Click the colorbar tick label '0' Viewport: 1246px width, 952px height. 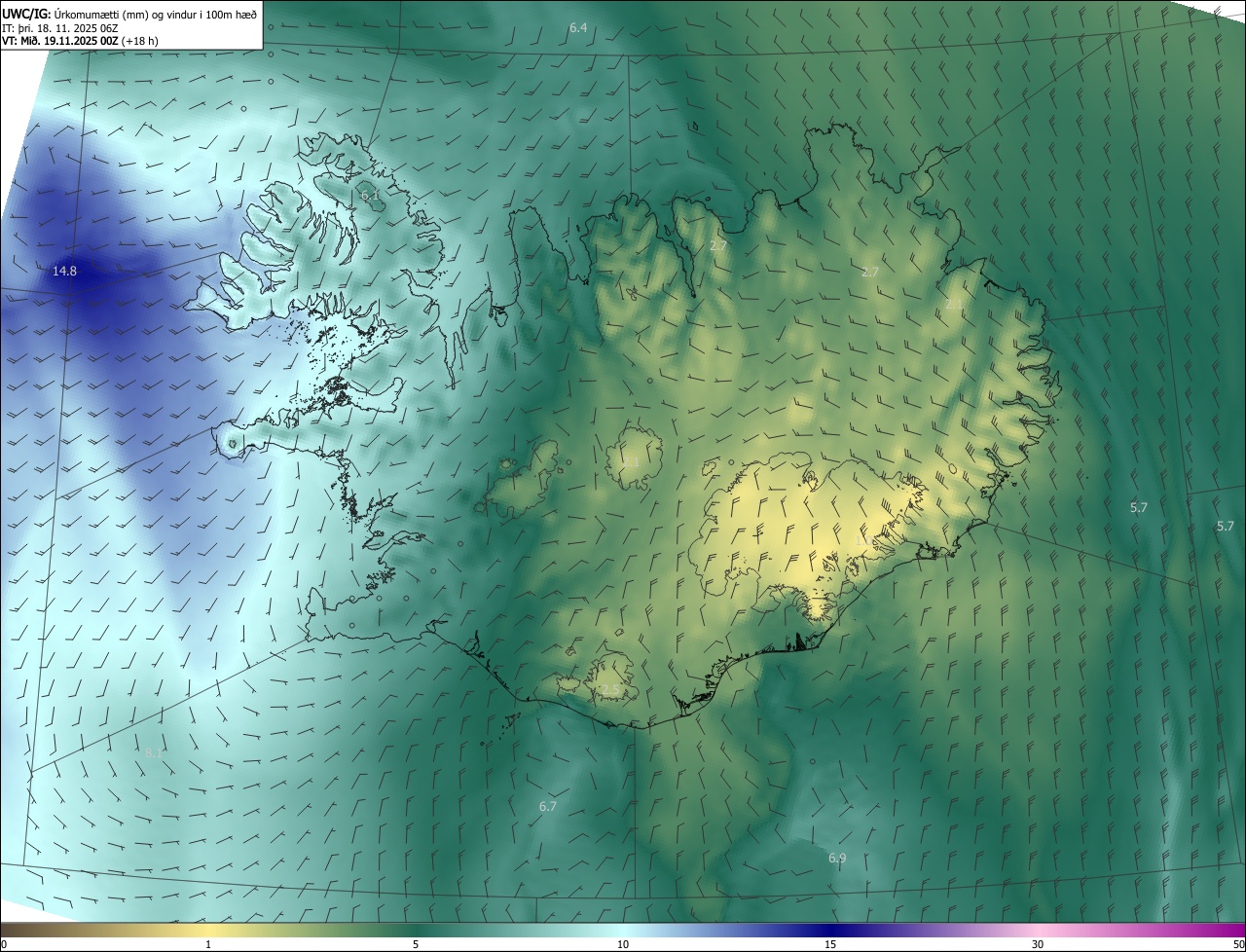pyautogui.click(x=4, y=944)
